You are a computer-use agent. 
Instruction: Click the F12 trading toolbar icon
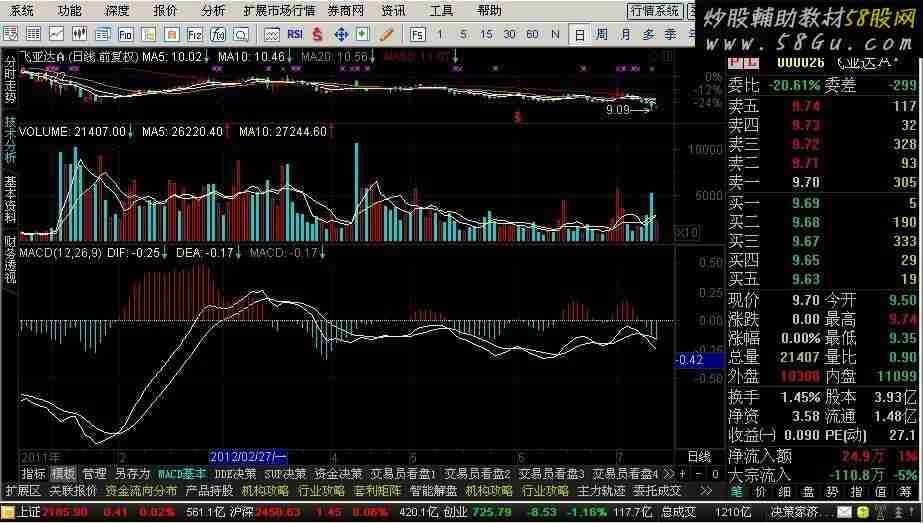[x=194, y=34]
